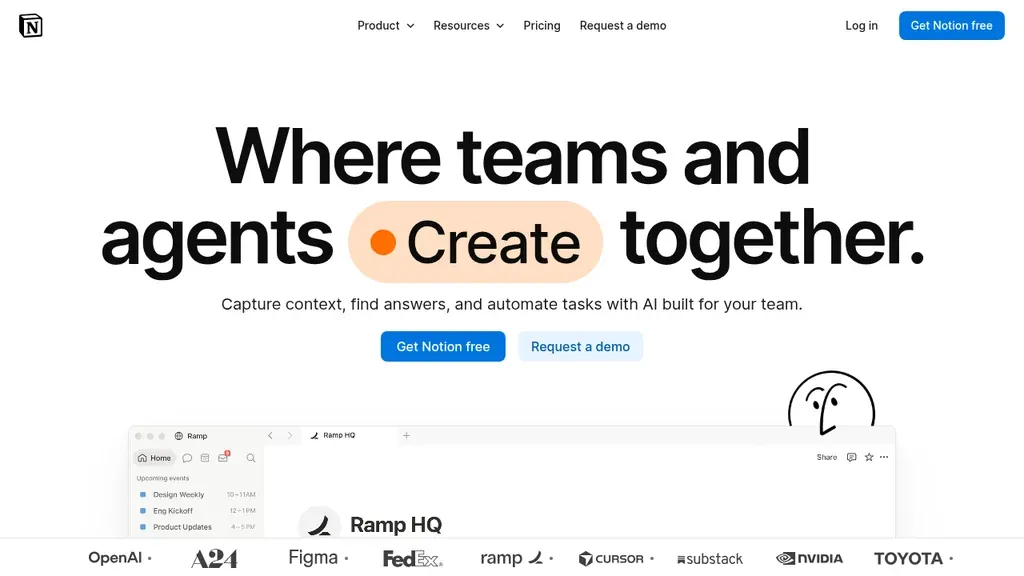Click the 10–11AM time for Design Weekly
This screenshot has height=576, width=1024.
[x=241, y=494]
